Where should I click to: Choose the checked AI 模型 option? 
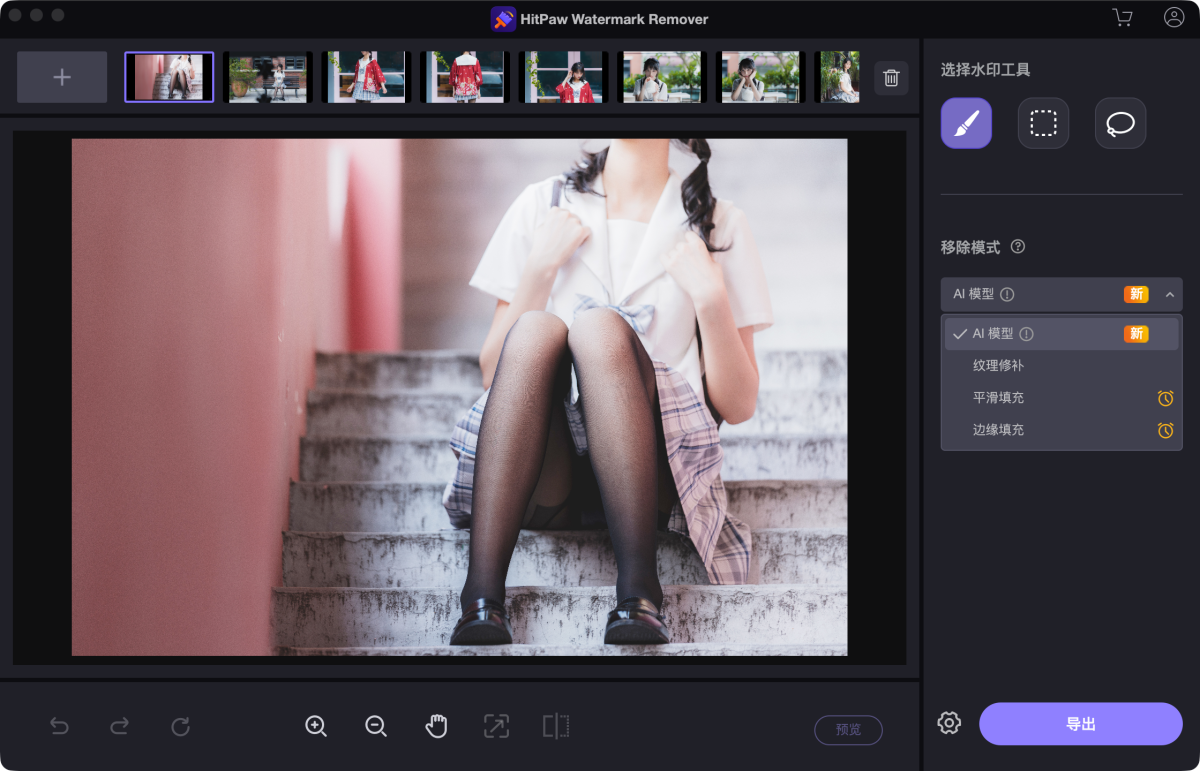pyautogui.click(x=1062, y=334)
